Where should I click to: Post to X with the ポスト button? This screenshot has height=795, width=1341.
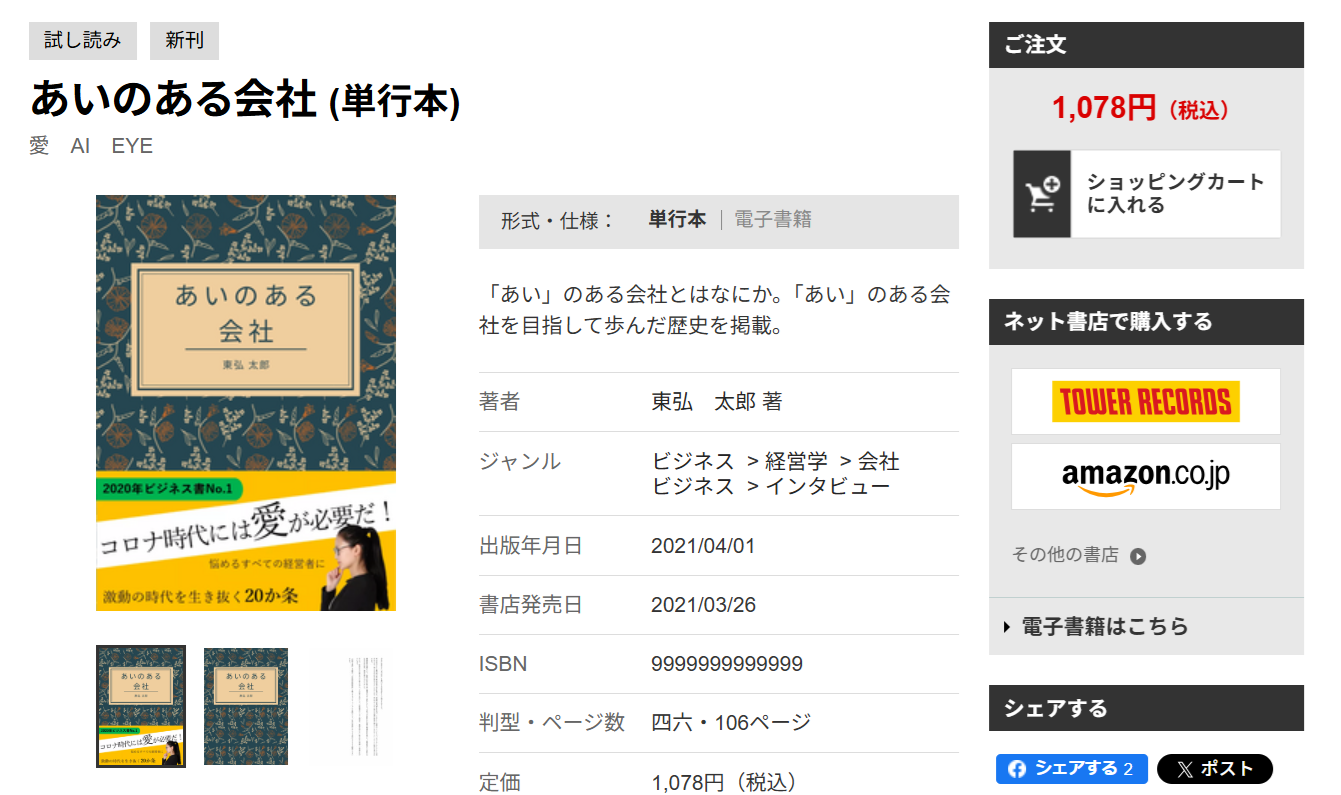pos(1214,769)
